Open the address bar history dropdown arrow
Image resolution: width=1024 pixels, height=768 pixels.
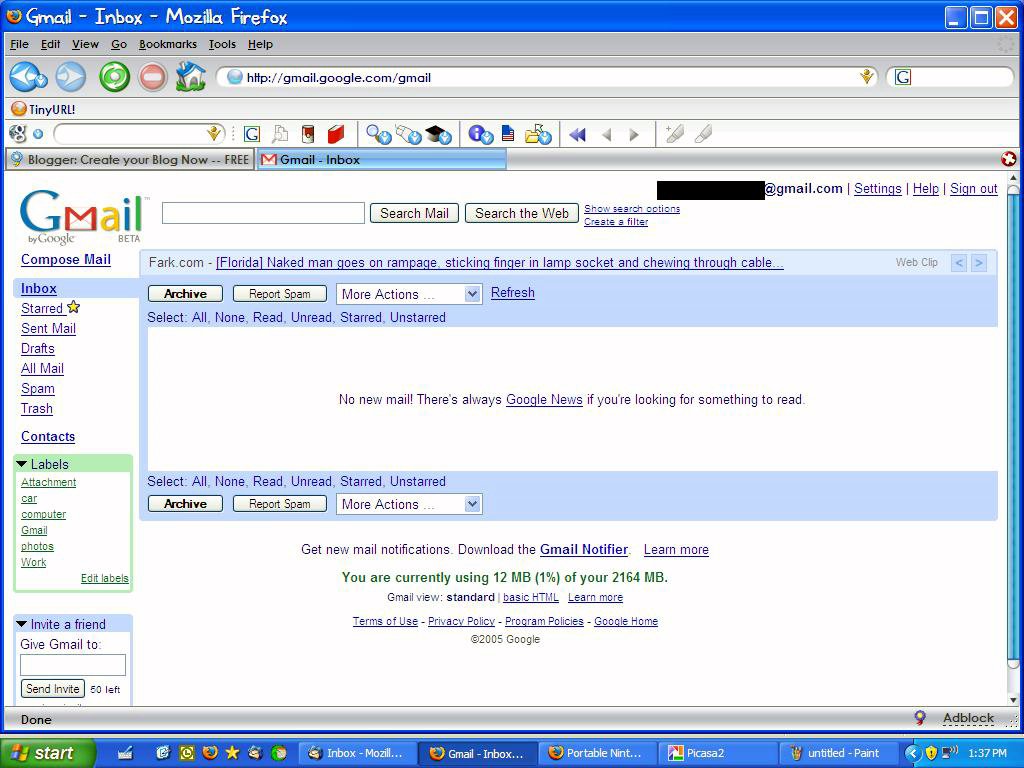click(x=867, y=77)
